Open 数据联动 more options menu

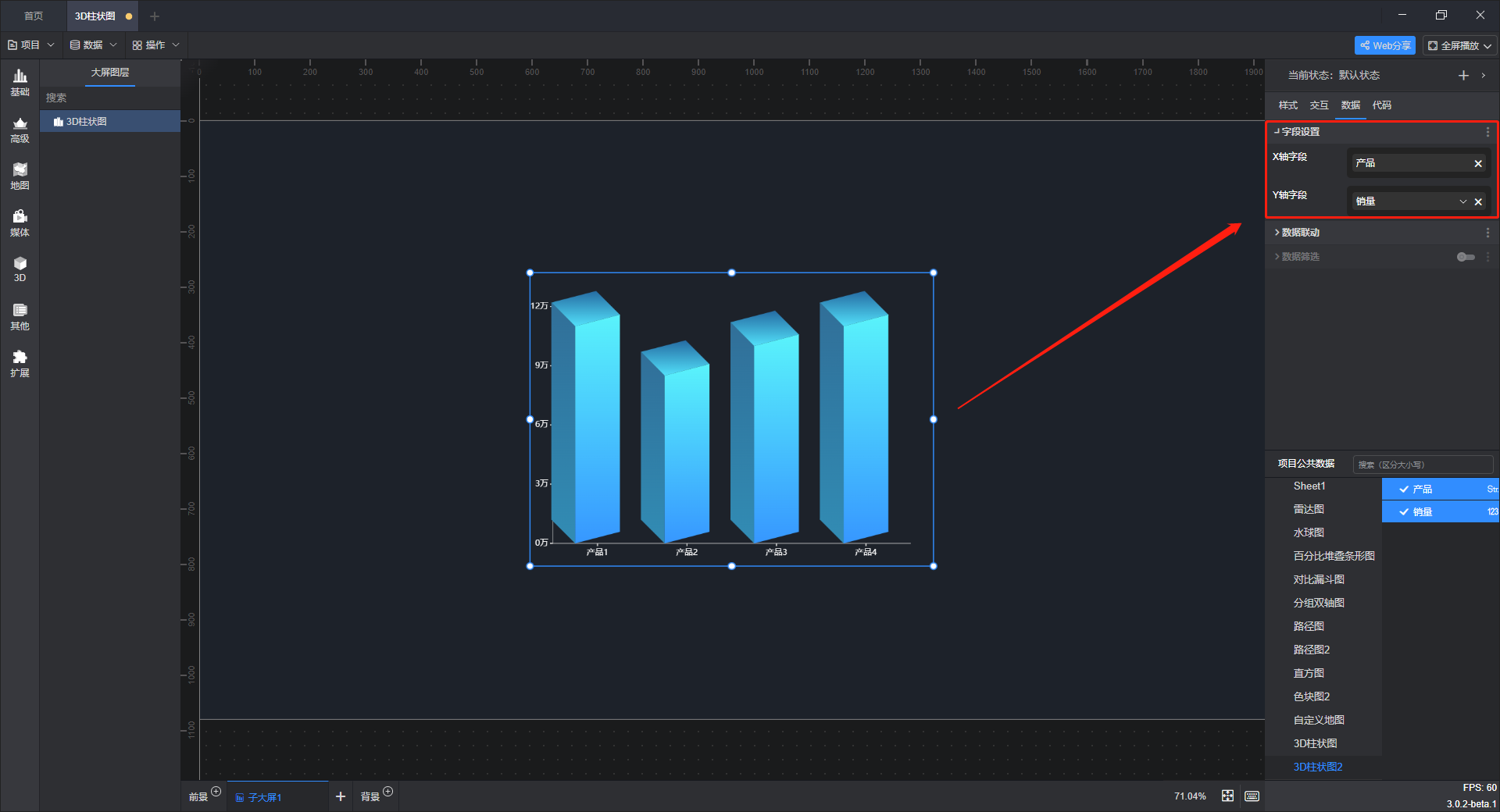pyautogui.click(x=1487, y=233)
